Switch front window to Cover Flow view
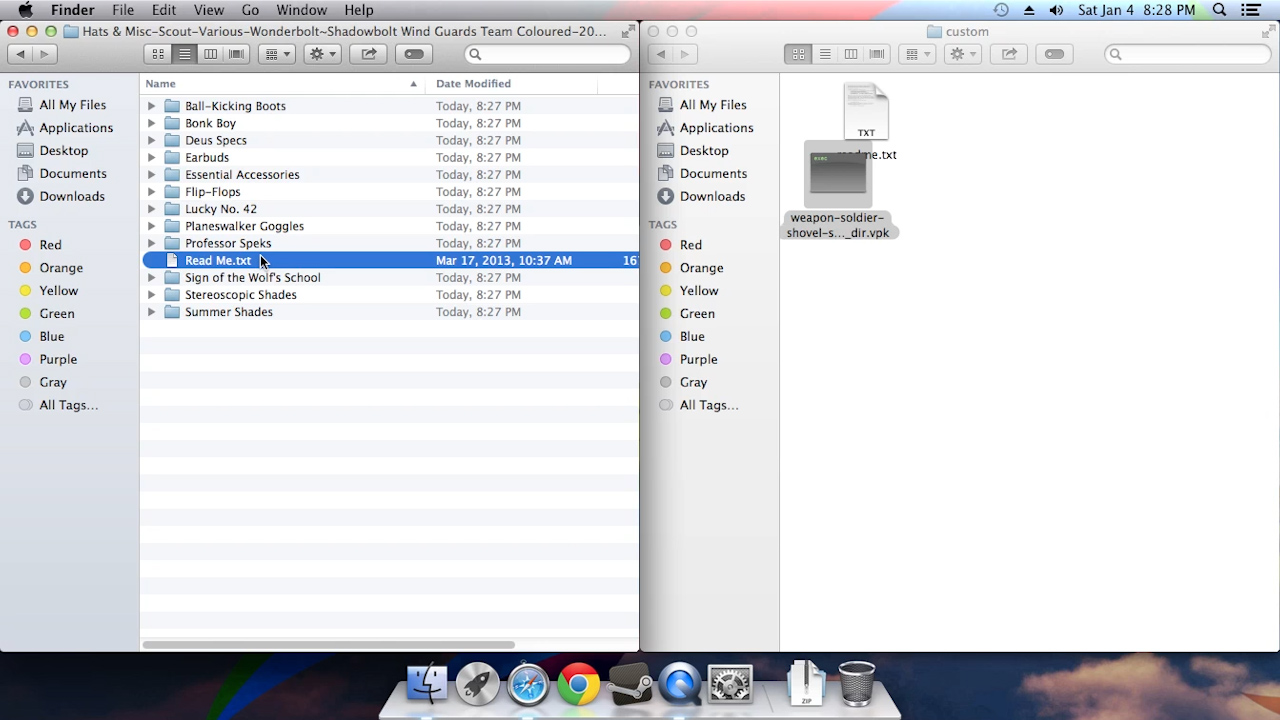The image size is (1280, 720). point(236,54)
